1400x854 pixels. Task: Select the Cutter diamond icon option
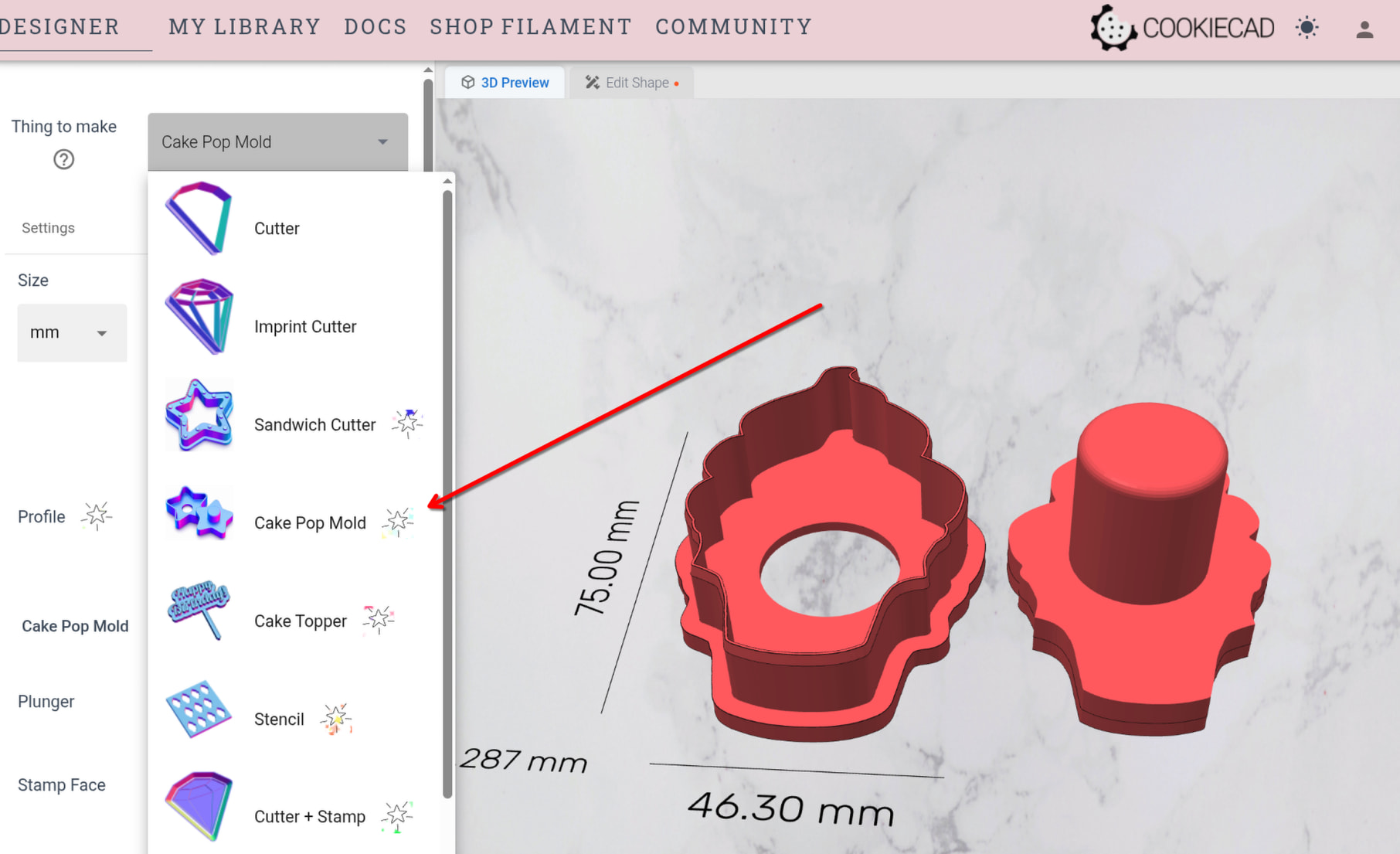(x=199, y=219)
